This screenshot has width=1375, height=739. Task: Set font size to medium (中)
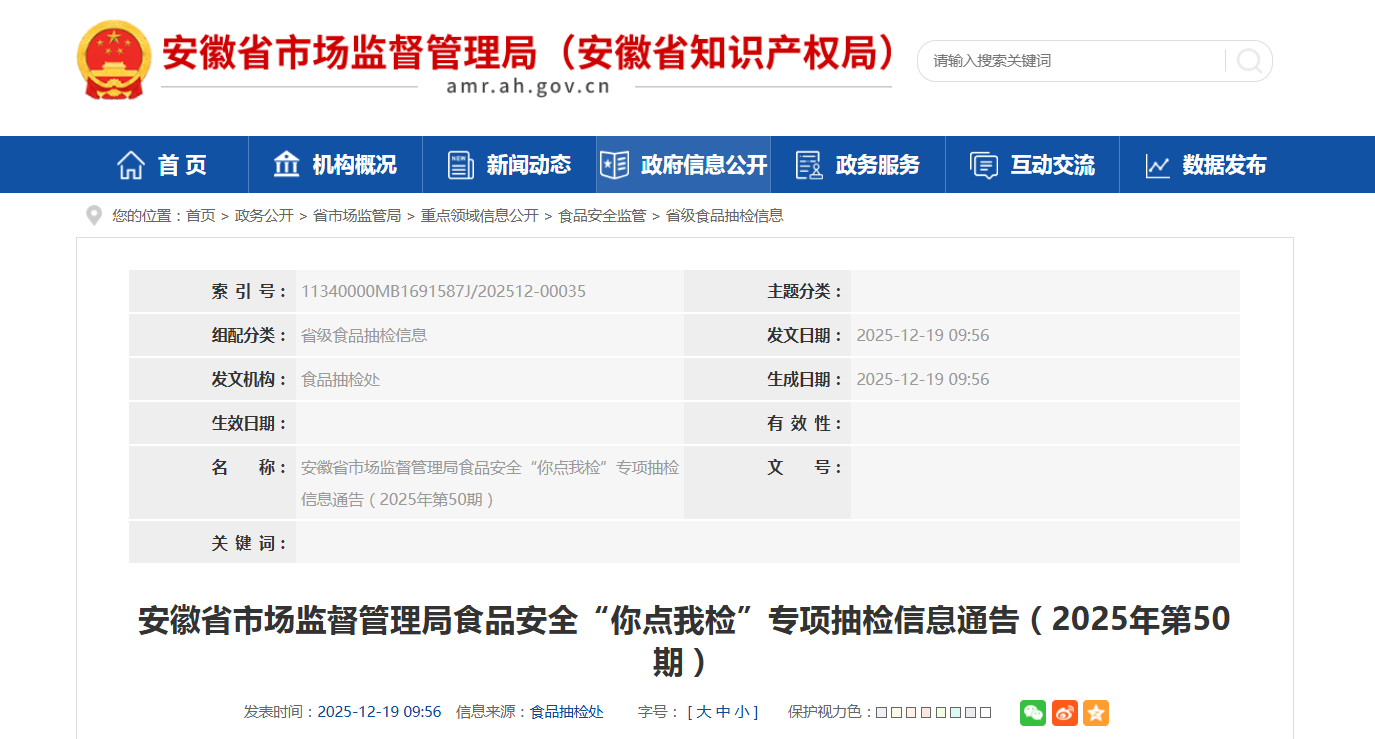coord(723,712)
